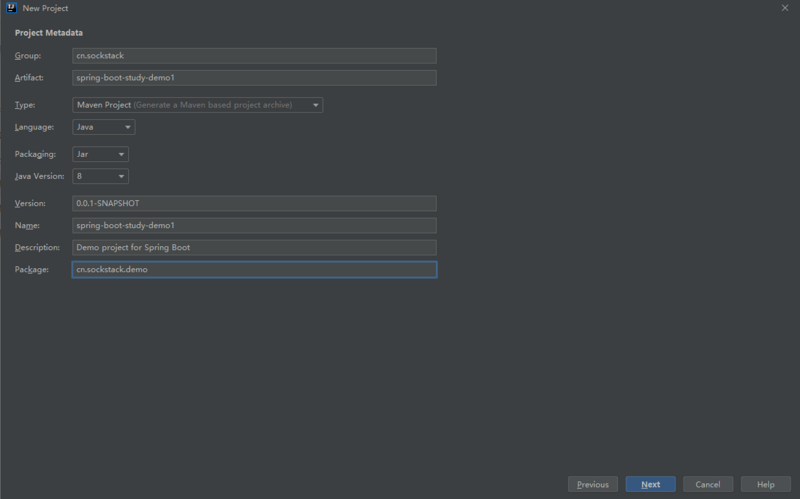Click the IntelliJ IDEA logo icon
800x499 pixels.
(11, 8)
